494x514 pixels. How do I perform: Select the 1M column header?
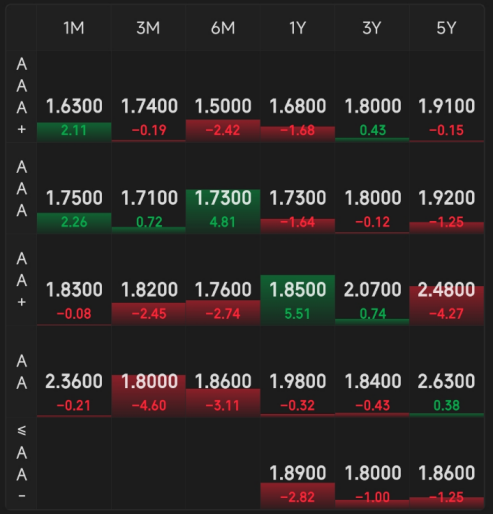(74, 28)
